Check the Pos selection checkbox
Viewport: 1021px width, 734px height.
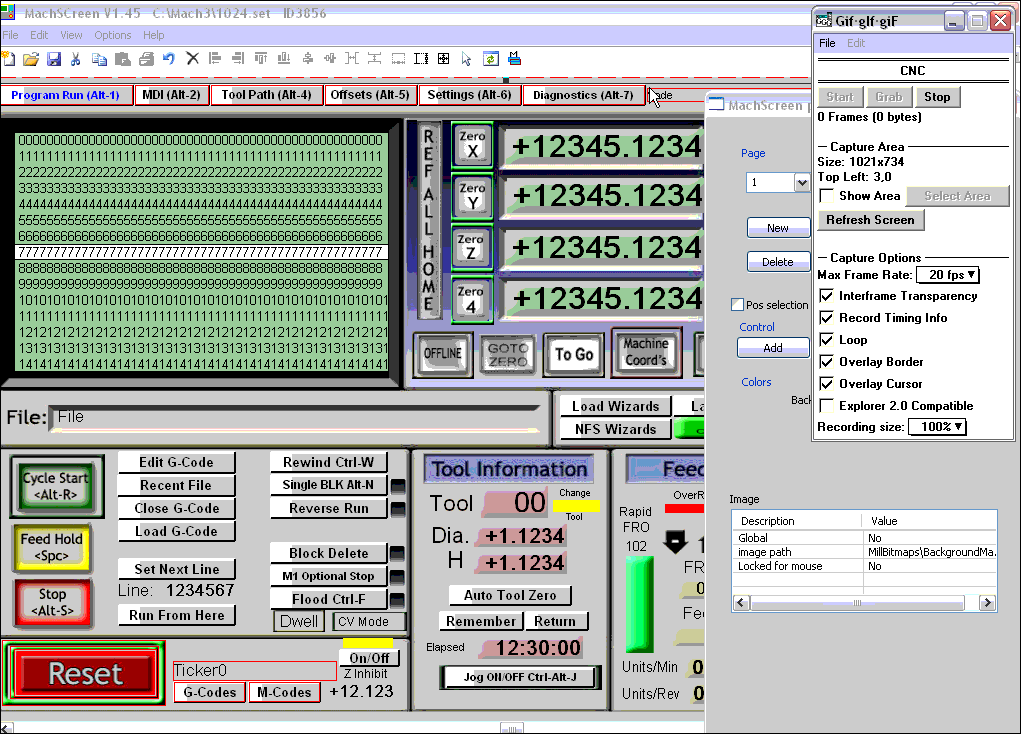coord(737,305)
